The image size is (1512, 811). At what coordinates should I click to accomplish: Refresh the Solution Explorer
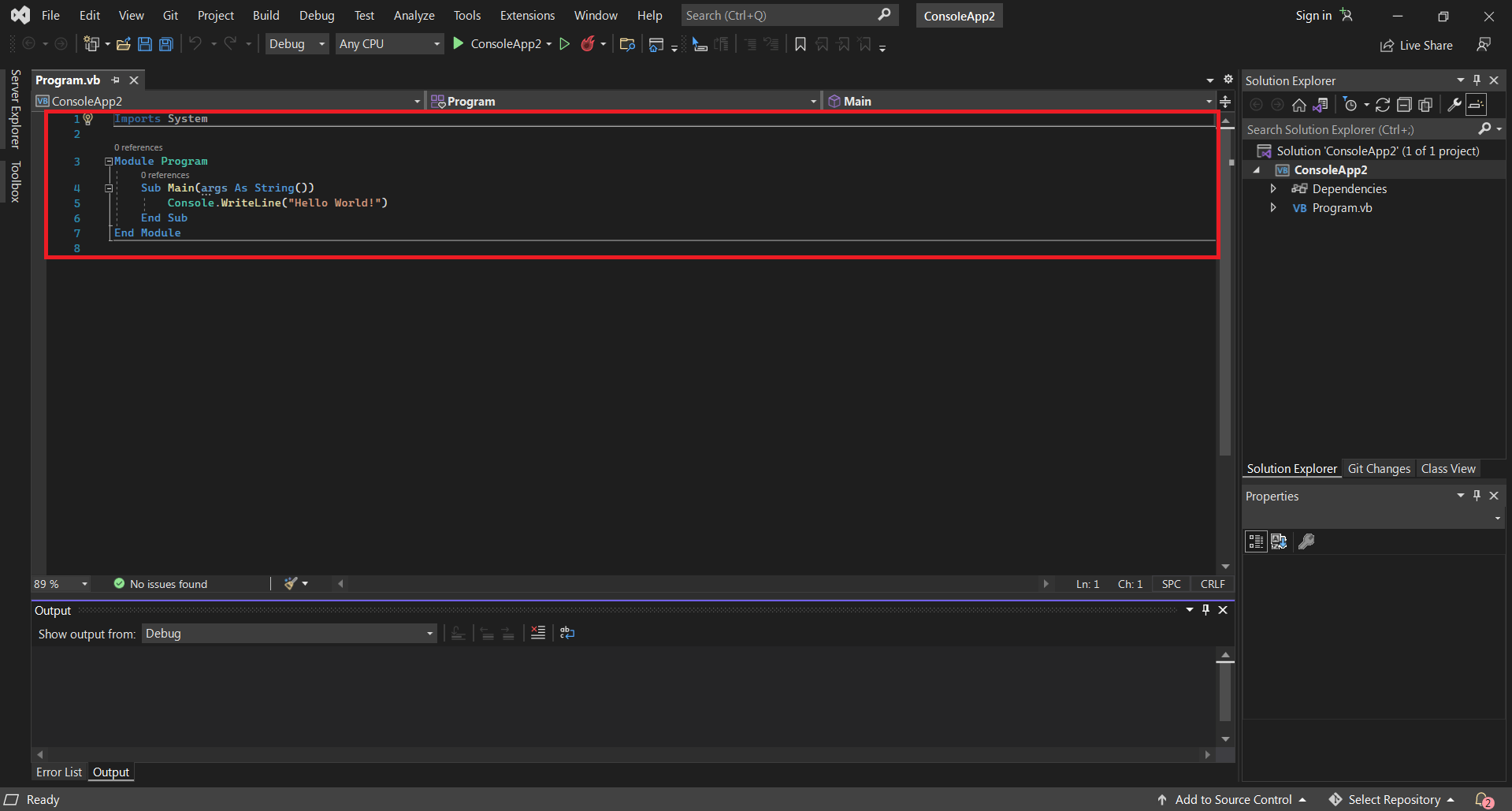pos(1383,104)
